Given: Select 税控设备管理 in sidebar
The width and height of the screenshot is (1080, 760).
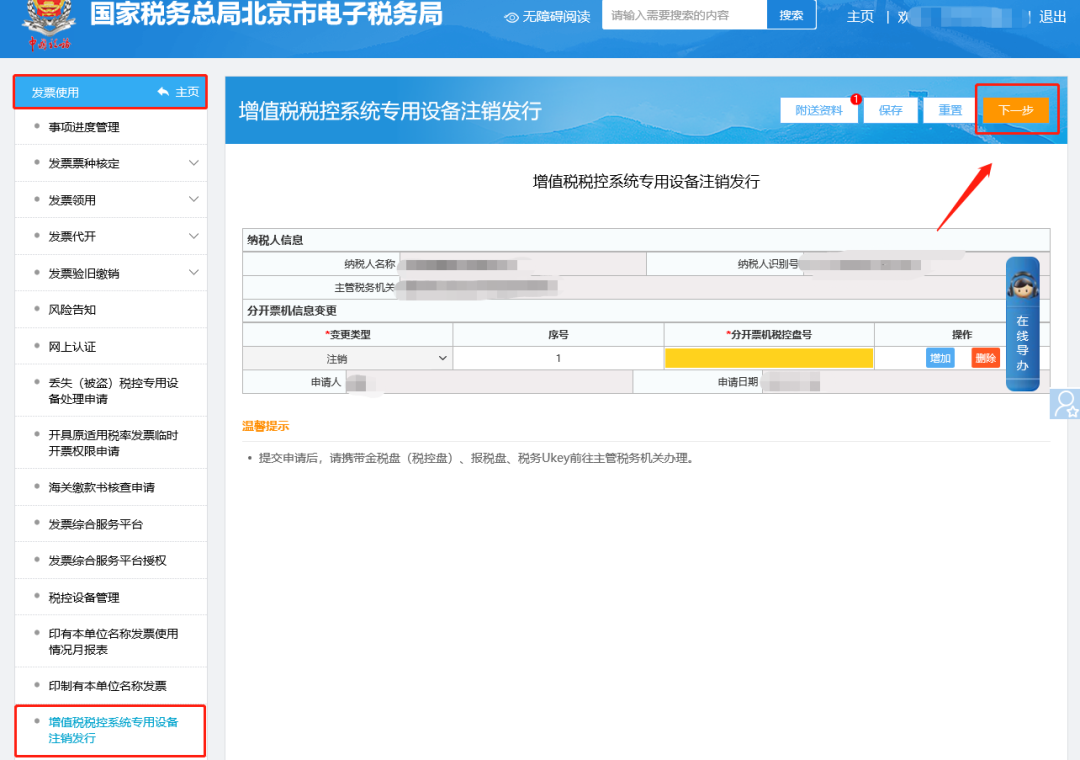Looking at the screenshot, I should click(83, 597).
